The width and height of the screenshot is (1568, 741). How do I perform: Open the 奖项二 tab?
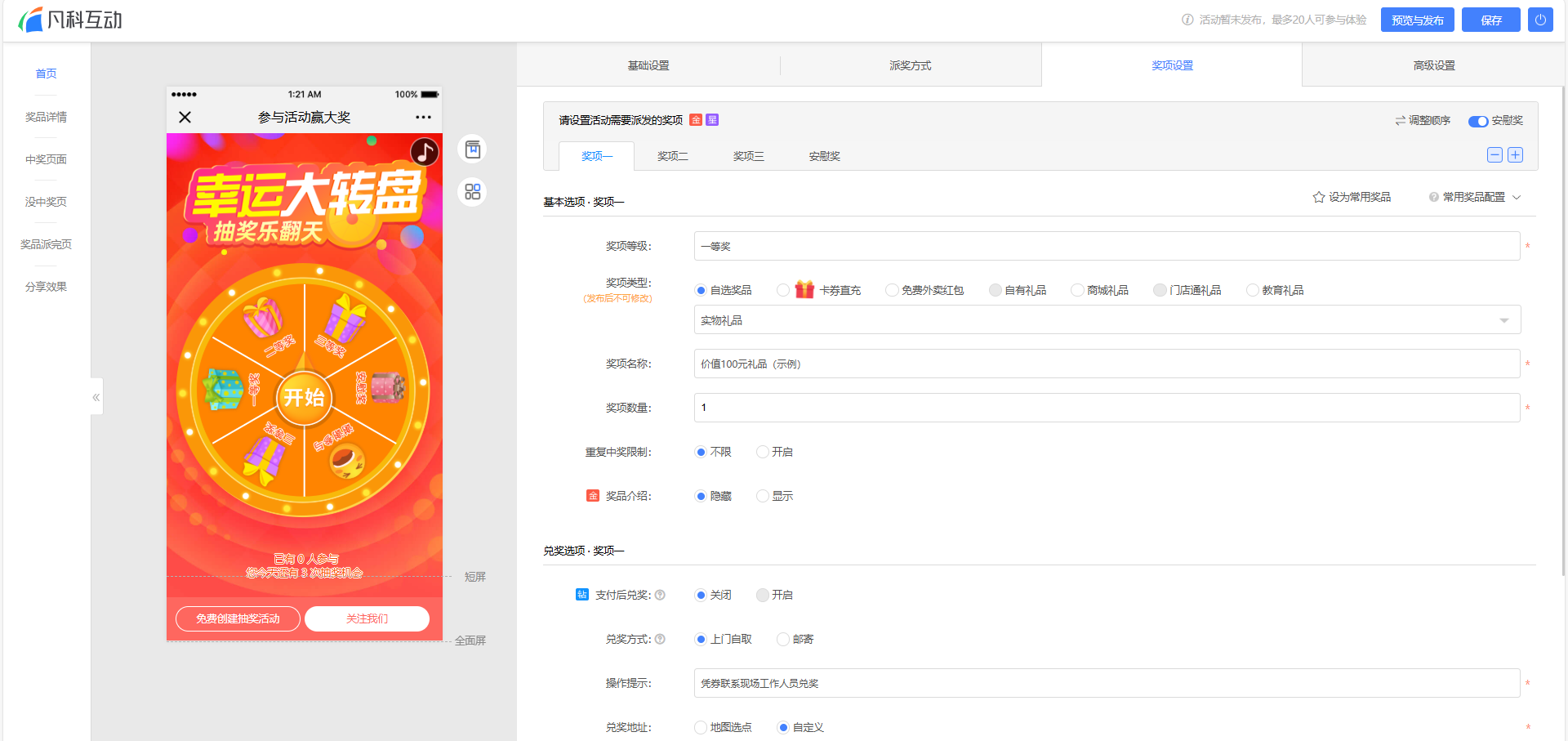[672, 156]
